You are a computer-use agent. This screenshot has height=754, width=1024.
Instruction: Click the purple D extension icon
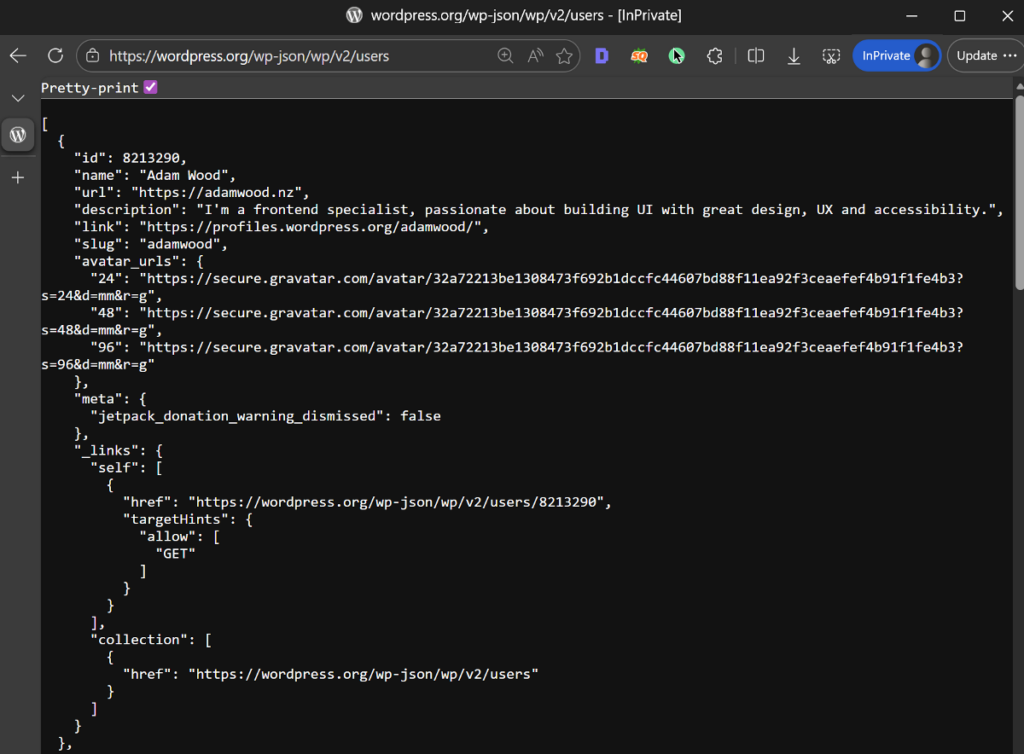pyautogui.click(x=601, y=56)
